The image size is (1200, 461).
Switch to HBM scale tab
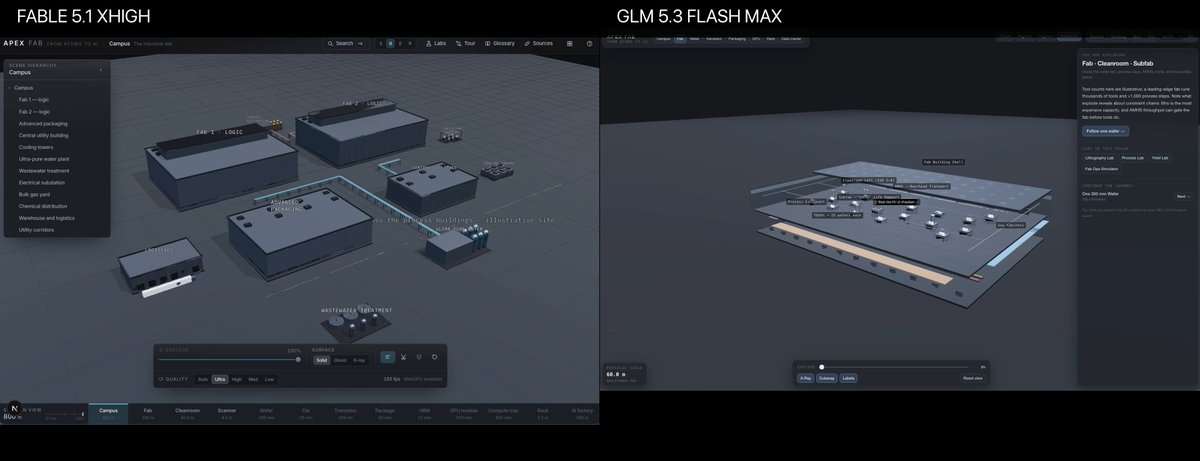tap(424, 413)
